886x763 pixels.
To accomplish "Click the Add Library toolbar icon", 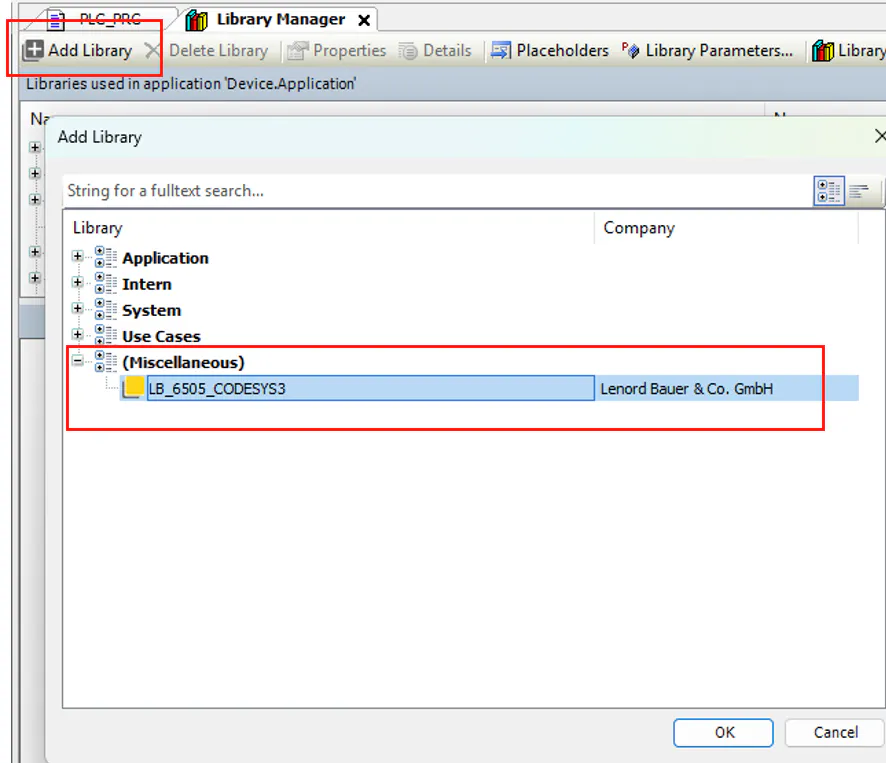I will pos(34,50).
